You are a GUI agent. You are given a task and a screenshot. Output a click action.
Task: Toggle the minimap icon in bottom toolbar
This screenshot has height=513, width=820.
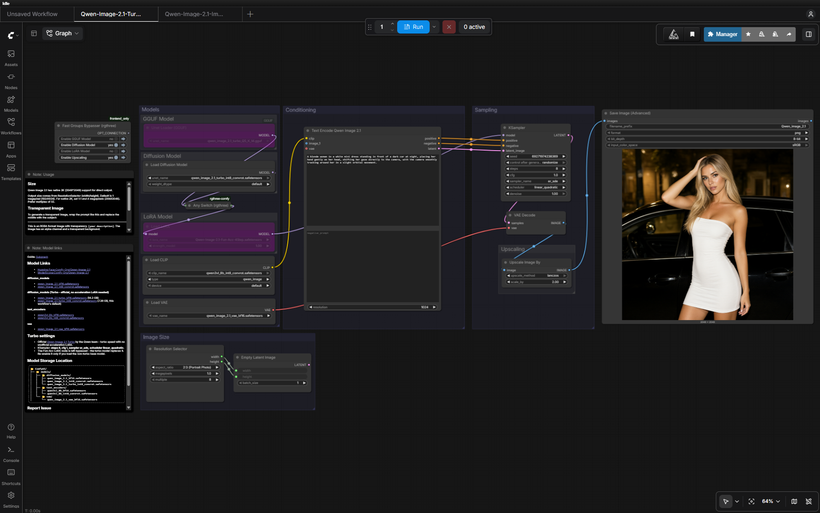tap(794, 501)
